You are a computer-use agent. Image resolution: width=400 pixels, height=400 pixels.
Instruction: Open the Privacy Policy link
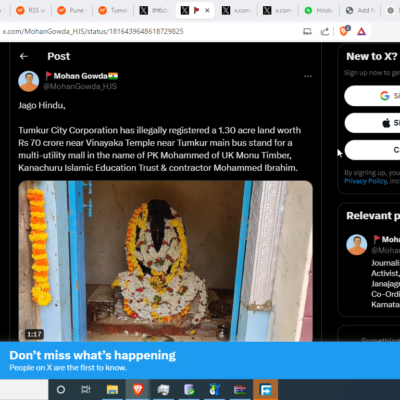click(366, 181)
